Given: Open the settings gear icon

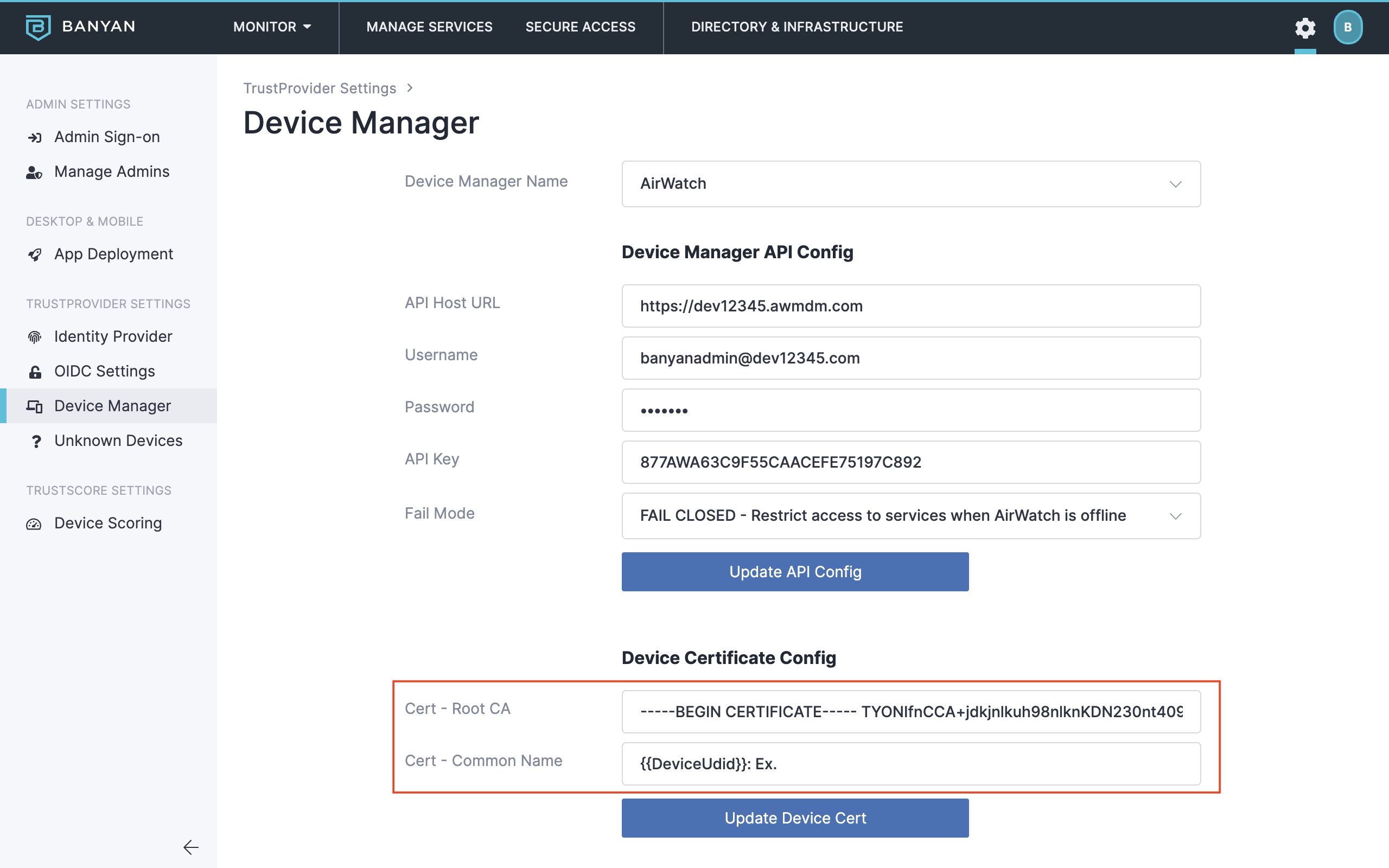Looking at the screenshot, I should click(x=1304, y=28).
